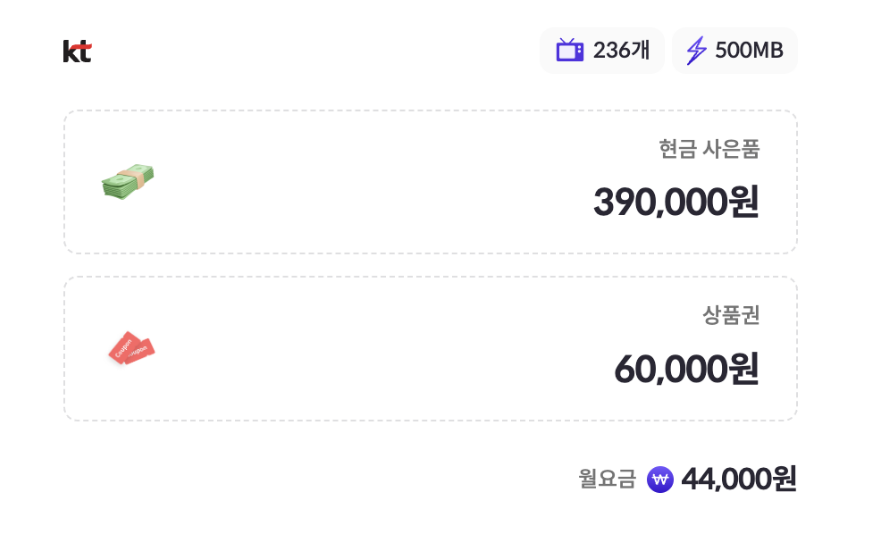
Task: Click the 월요금 label
Action: (607, 480)
